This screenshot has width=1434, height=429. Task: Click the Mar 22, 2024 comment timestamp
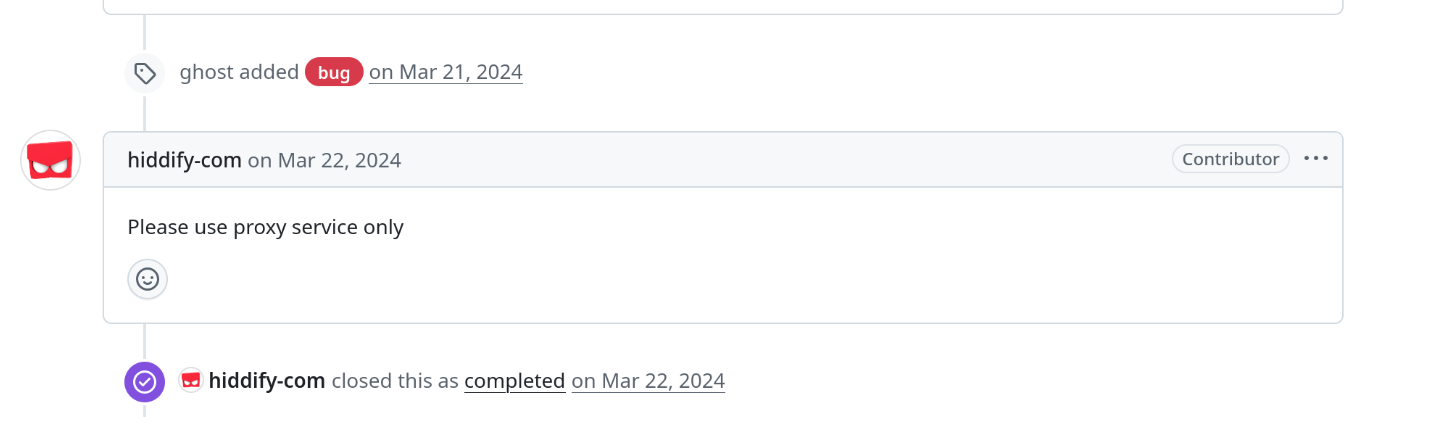tap(324, 160)
